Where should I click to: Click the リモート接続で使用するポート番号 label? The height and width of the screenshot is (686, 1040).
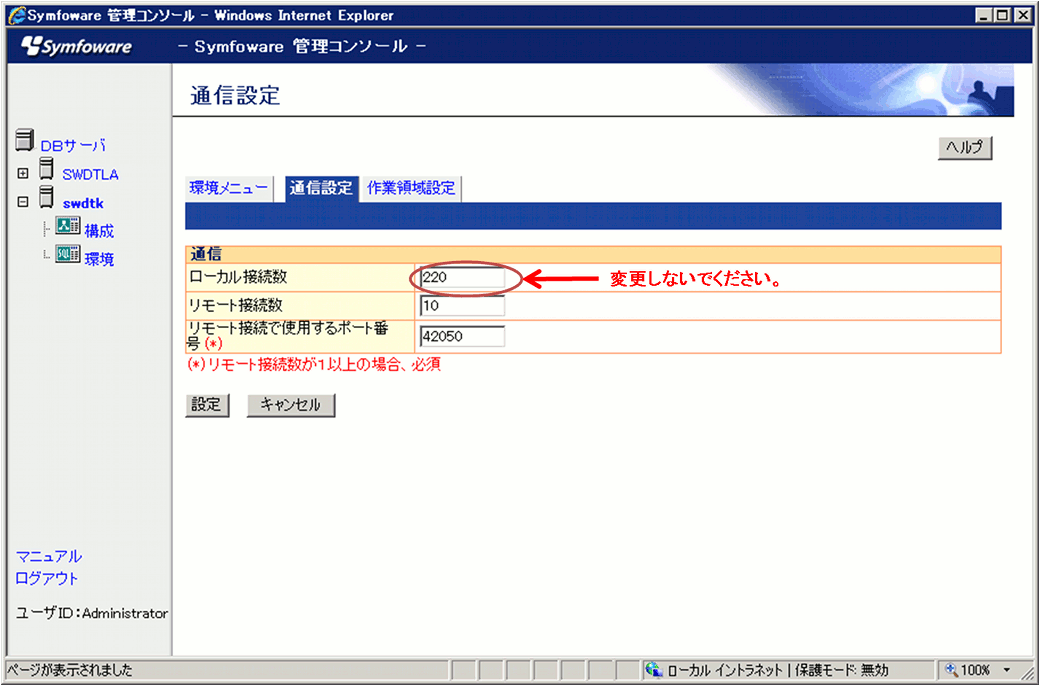[x=289, y=336]
